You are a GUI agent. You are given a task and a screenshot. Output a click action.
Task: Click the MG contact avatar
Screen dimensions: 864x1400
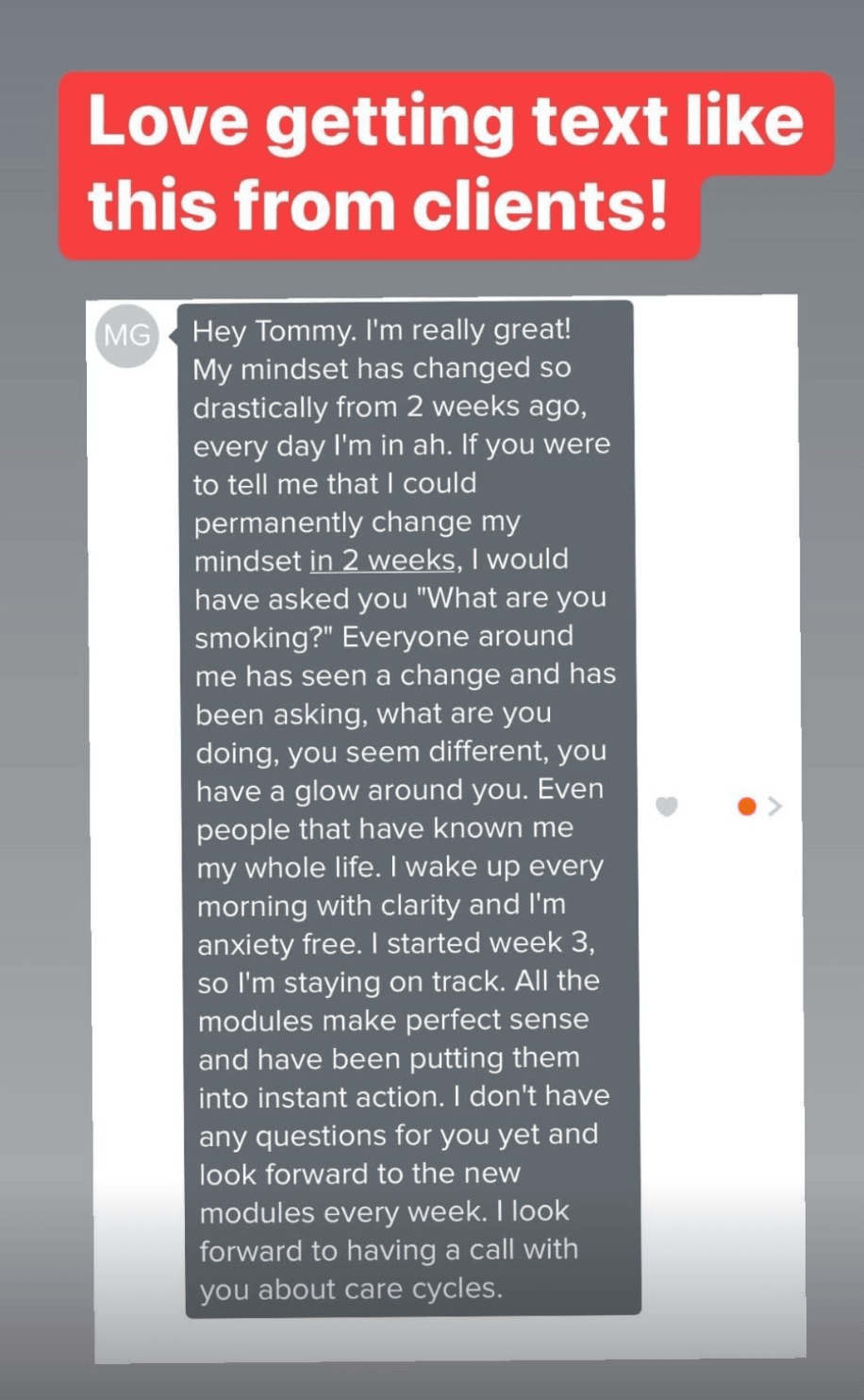(x=126, y=335)
